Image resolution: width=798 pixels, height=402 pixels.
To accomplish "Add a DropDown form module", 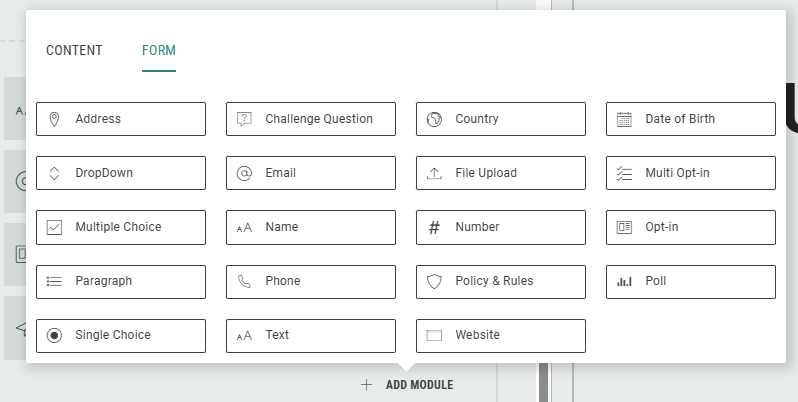I will [x=120, y=173].
